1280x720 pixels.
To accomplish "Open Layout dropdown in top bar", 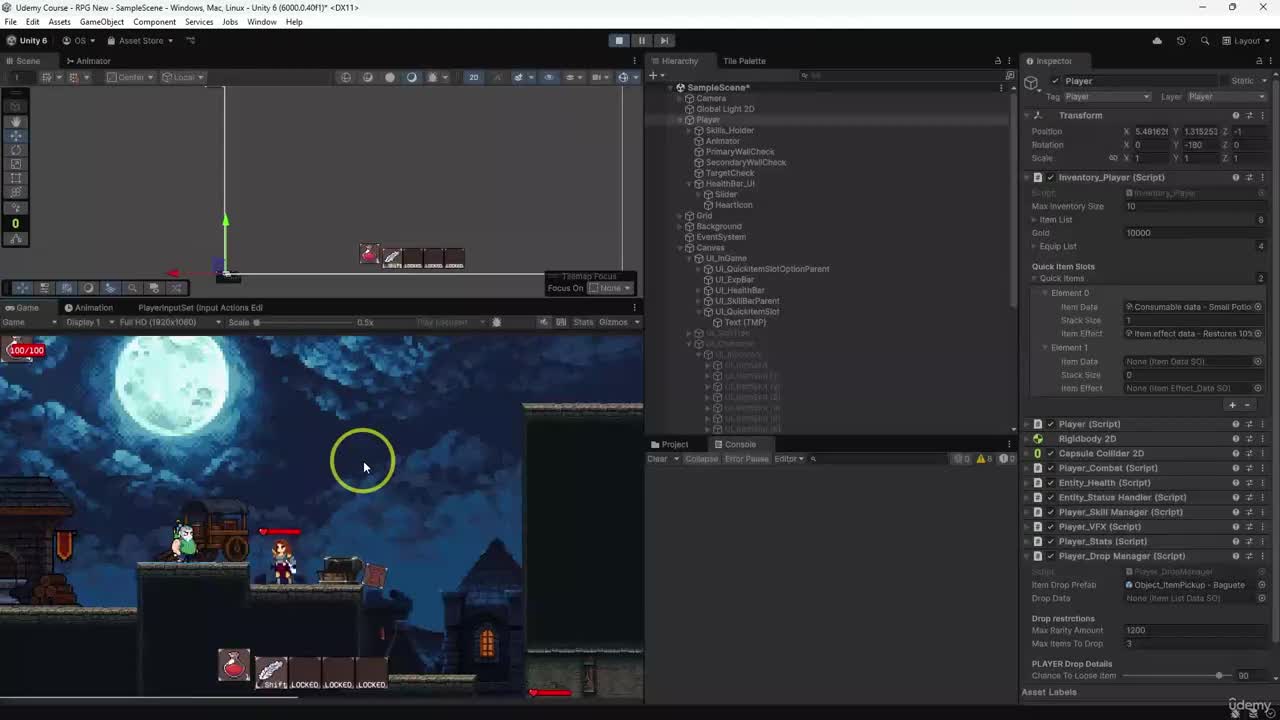I will (x=1246, y=41).
